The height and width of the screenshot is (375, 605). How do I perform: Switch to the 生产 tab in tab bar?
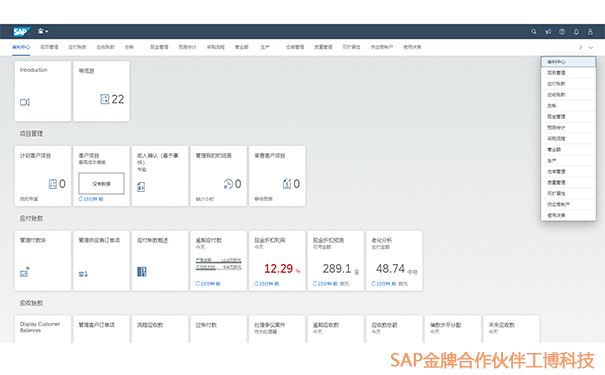[265, 47]
